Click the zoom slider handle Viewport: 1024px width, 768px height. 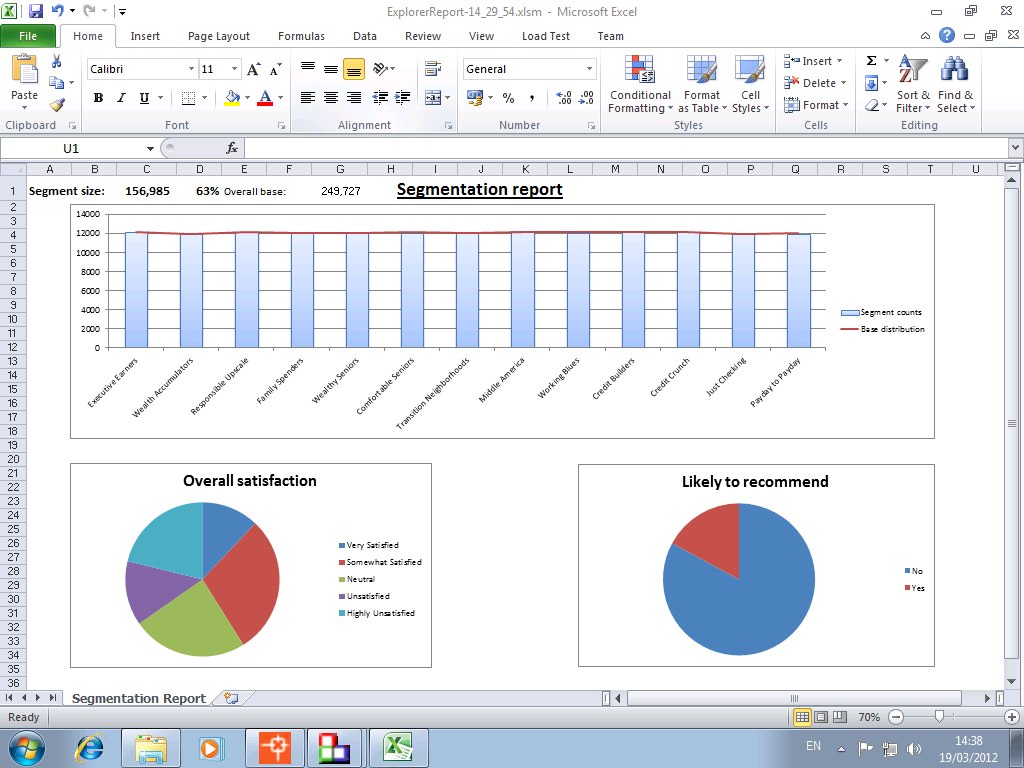939,717
